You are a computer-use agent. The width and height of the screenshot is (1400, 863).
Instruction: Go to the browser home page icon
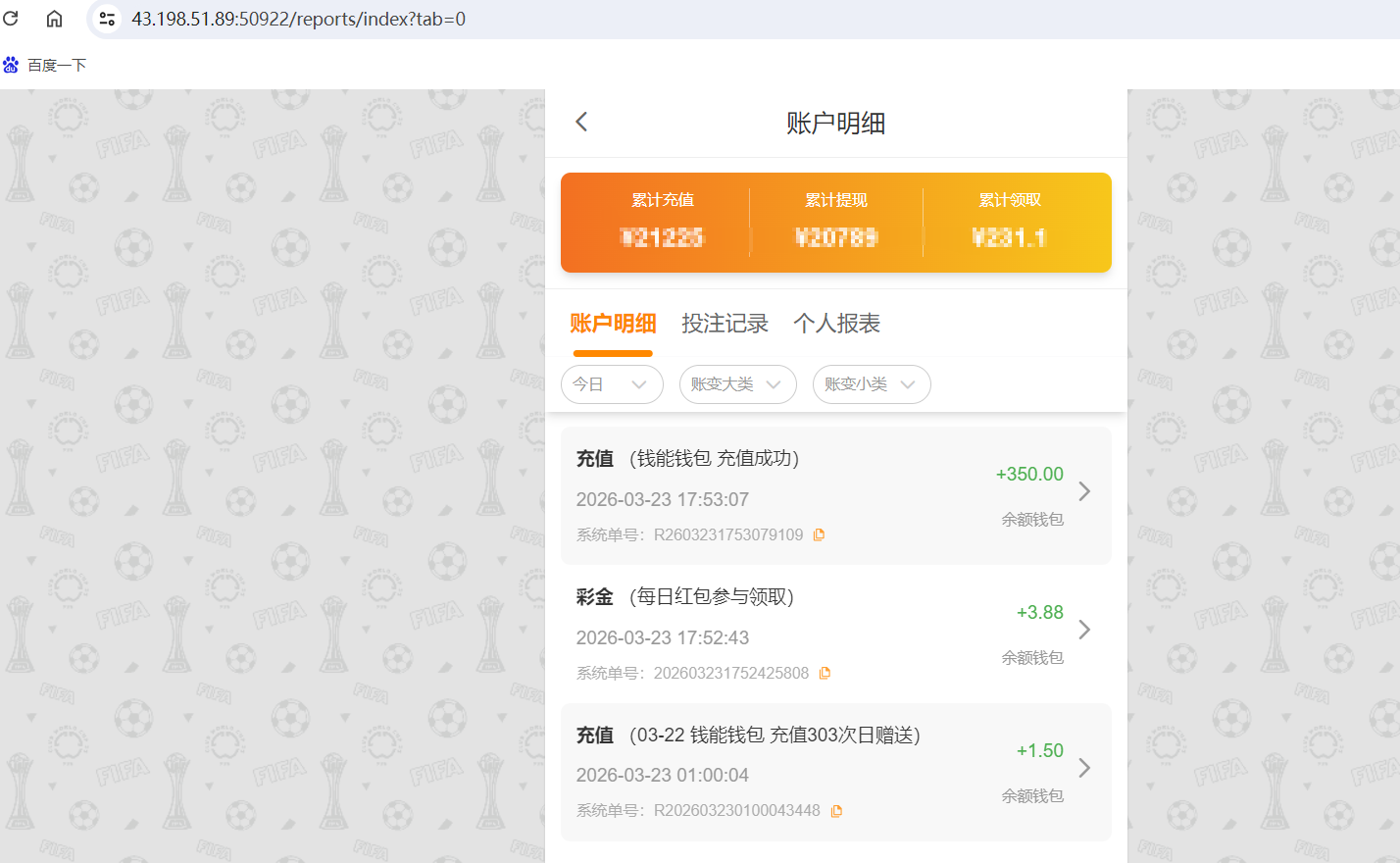[x=55, y=19]
